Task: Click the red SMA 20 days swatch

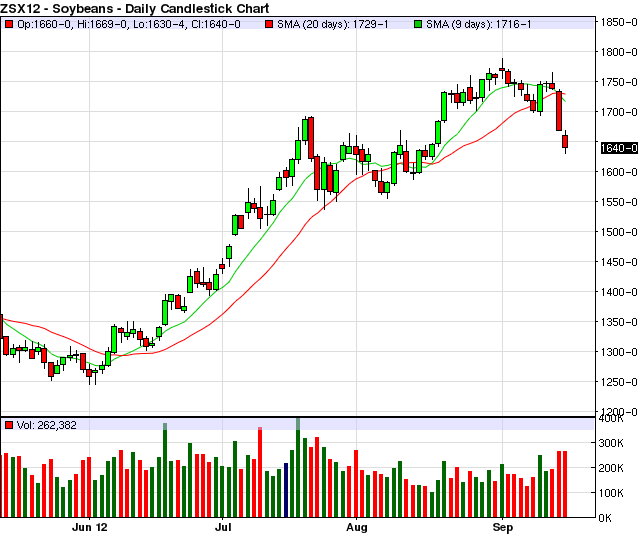Action: coord(269,24)
